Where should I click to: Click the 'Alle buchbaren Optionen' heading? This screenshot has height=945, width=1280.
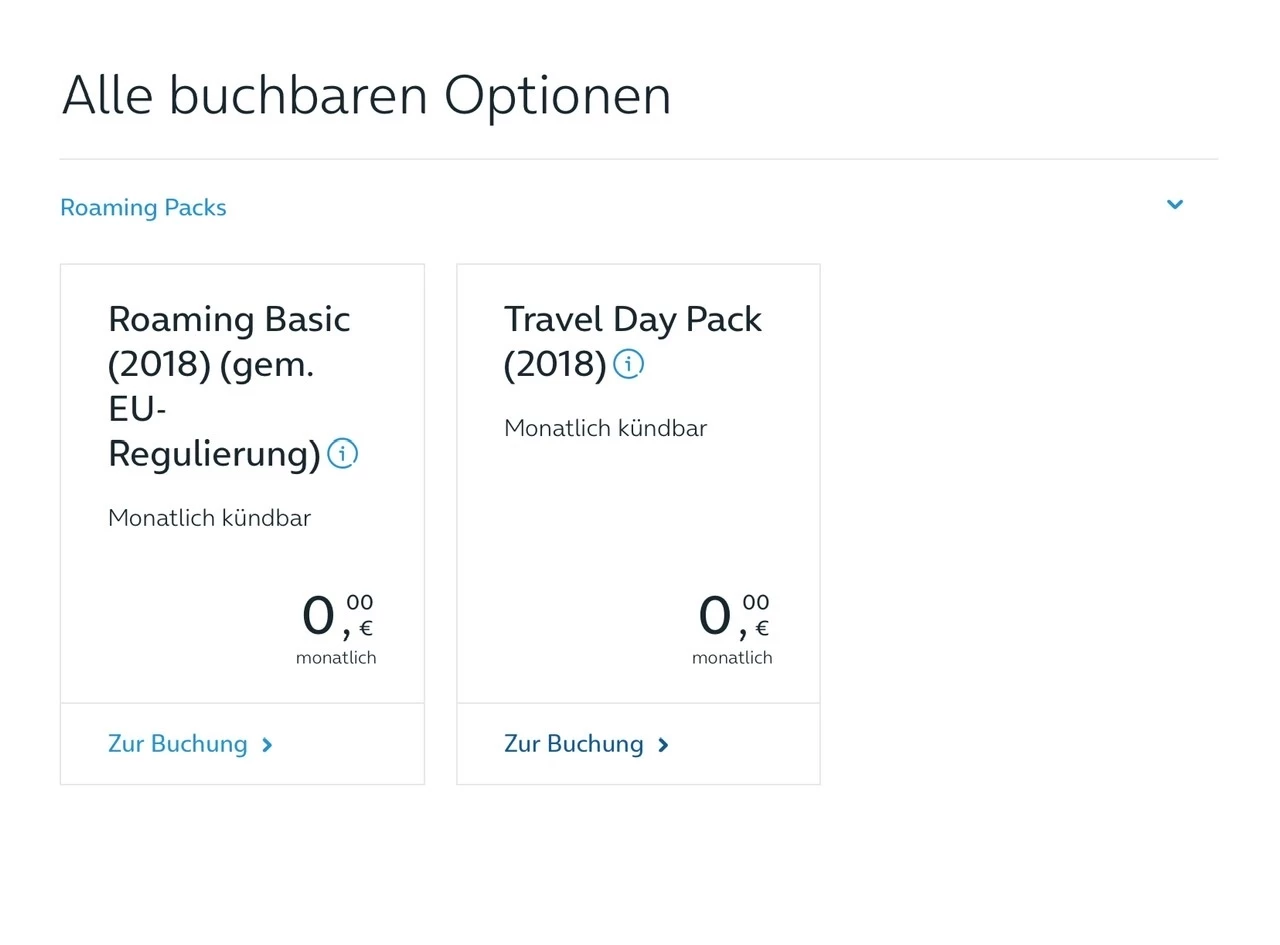point(366,96)
